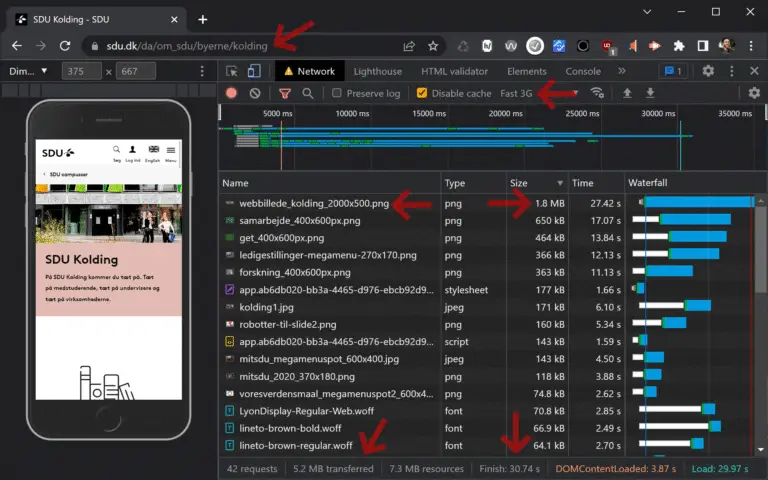This screenshot has height=480, width=768.
Task: Click the SDU logo on mobile page
Action: [x=58, y=153]
